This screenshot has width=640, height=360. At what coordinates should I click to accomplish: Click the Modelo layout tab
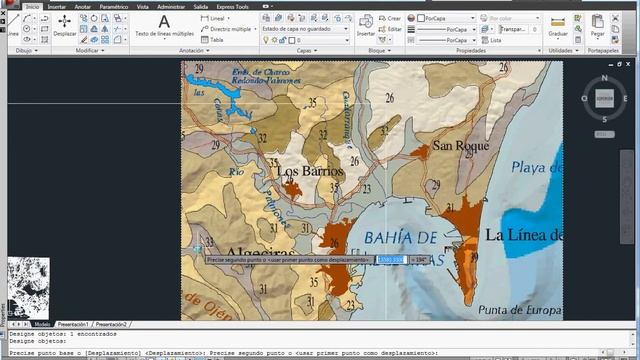pyautogui.click(x=42, y=324)
